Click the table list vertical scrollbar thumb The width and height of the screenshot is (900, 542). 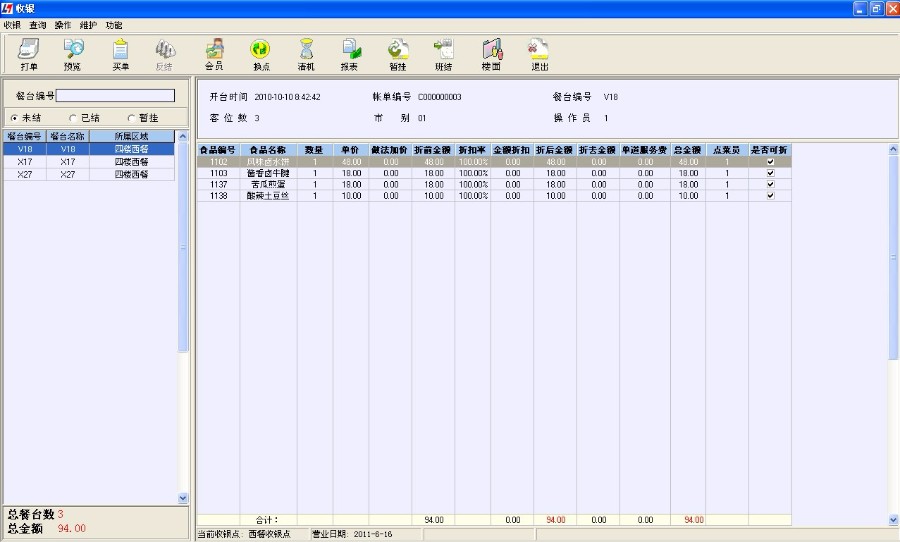pos(183,247)
